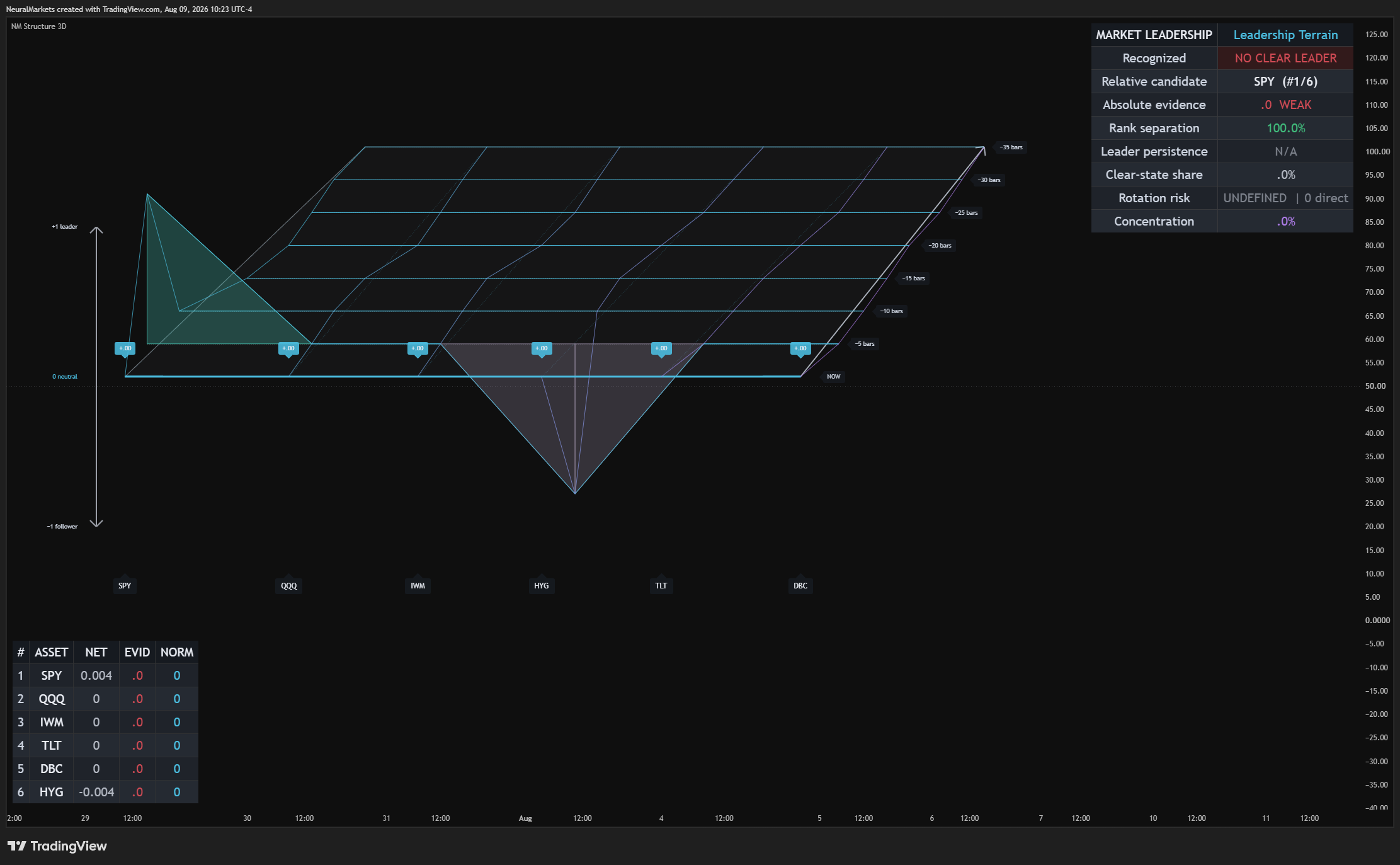Click the DBC asset label under the terrain

click(800, 585)
